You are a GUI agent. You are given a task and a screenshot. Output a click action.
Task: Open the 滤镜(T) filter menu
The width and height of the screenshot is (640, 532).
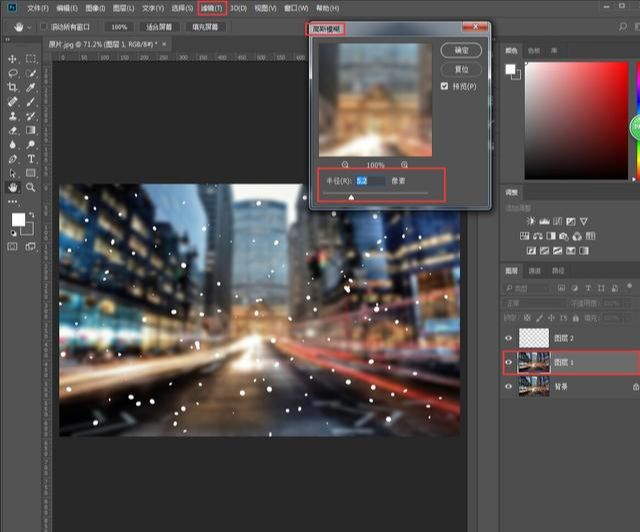[212, 8]
